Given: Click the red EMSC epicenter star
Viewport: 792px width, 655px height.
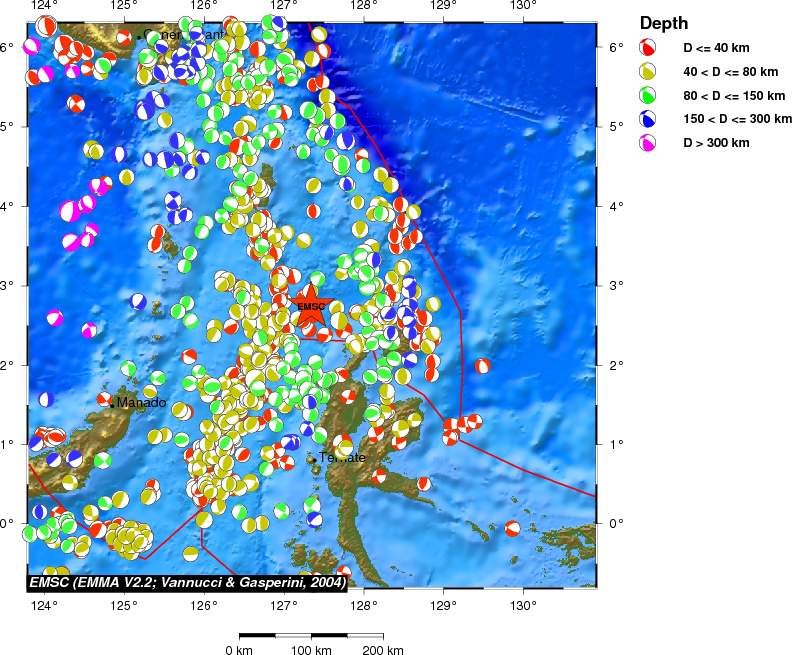Looking at the screenshot, I should [311, 308].
